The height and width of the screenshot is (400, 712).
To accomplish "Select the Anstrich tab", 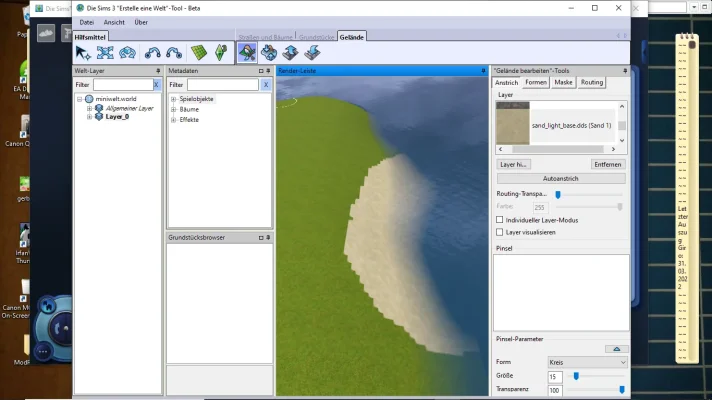I will [506, 83].
